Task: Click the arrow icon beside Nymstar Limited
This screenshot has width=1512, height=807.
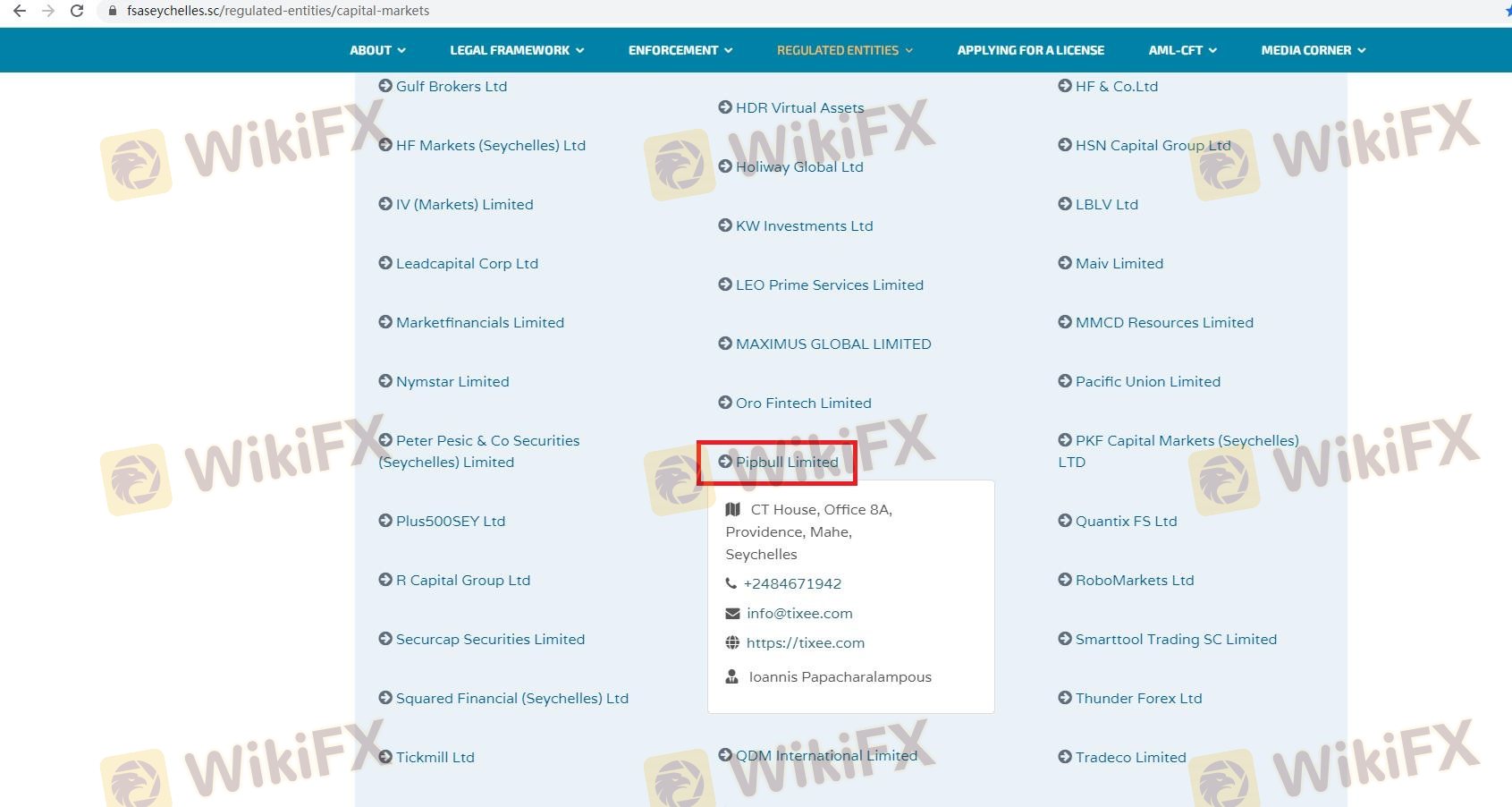Action: 385,381
